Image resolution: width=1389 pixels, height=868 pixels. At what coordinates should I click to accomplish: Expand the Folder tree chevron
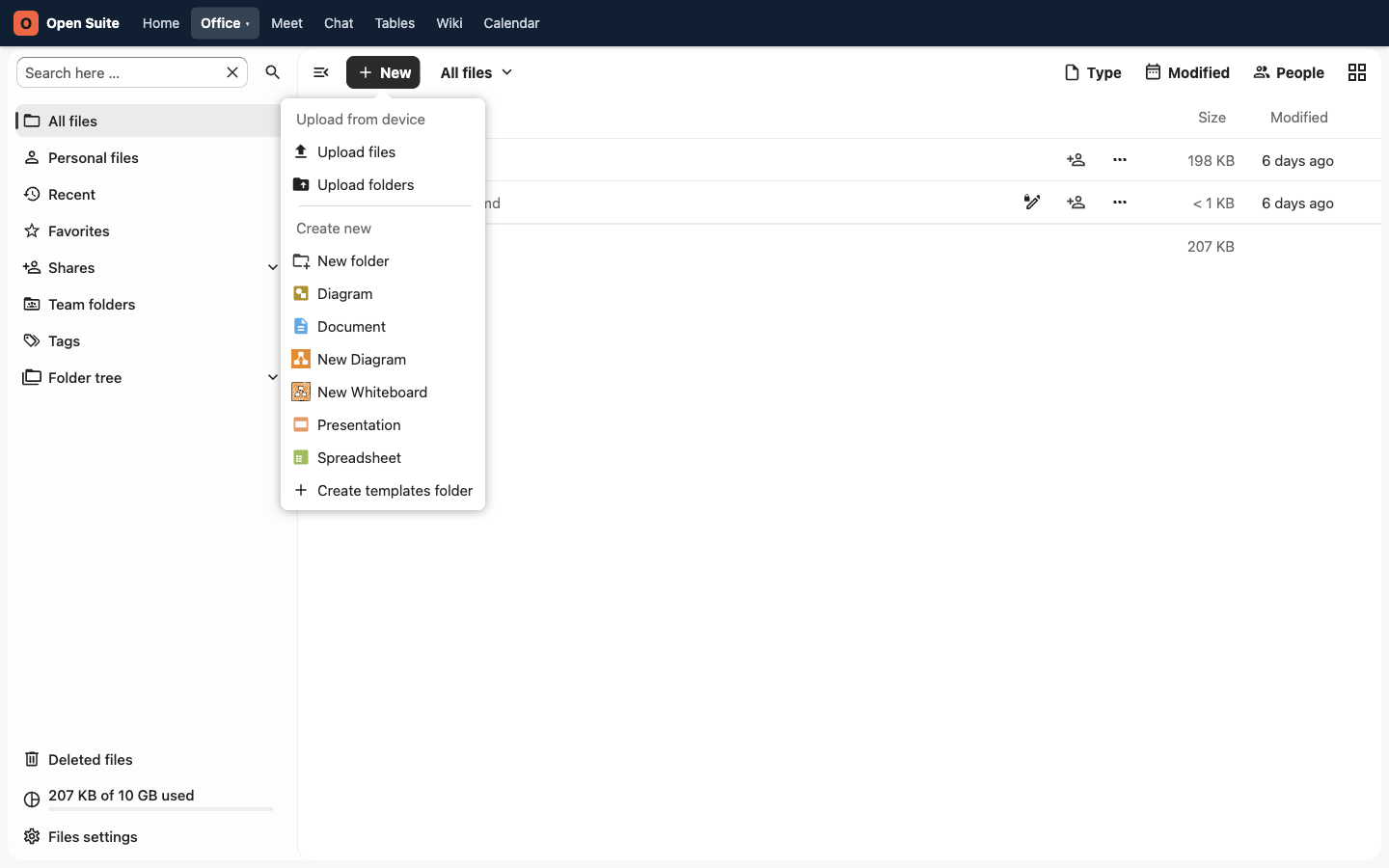[x=272, y=378]
